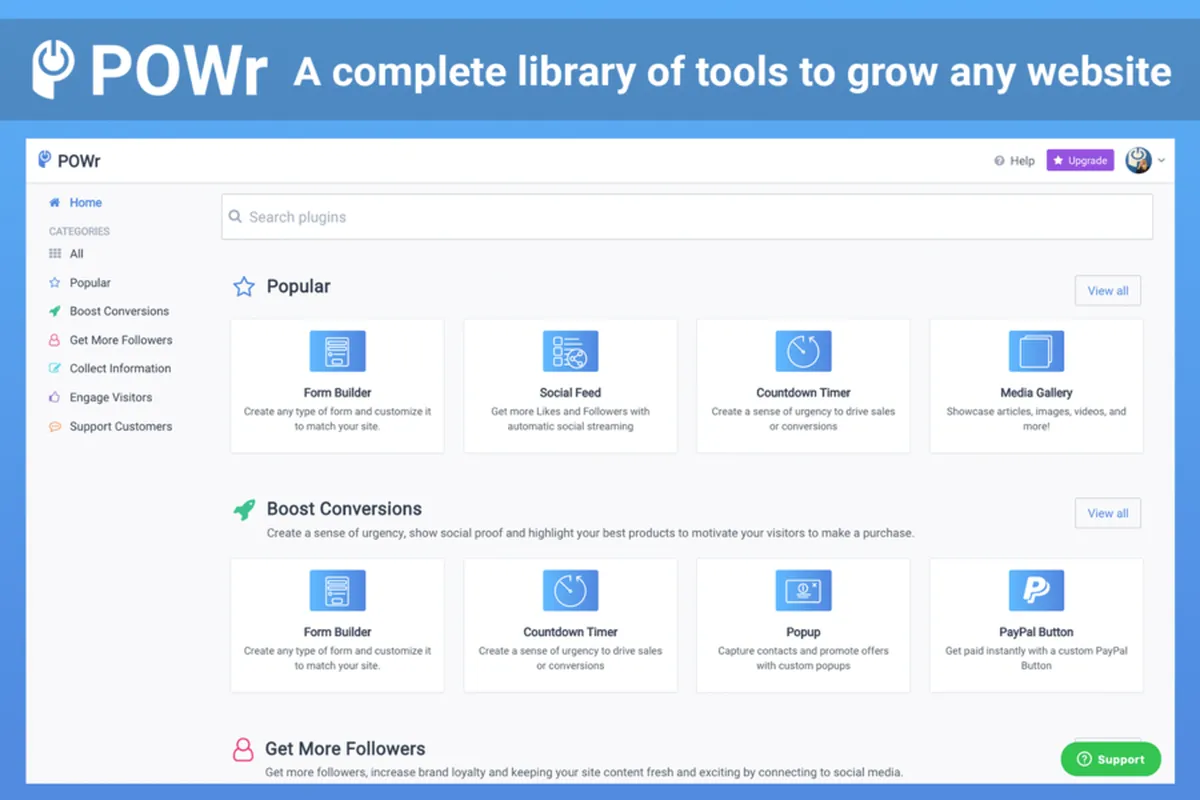
Task: Click the person icon beside Get More Followers heading
Action: point(243,750)
